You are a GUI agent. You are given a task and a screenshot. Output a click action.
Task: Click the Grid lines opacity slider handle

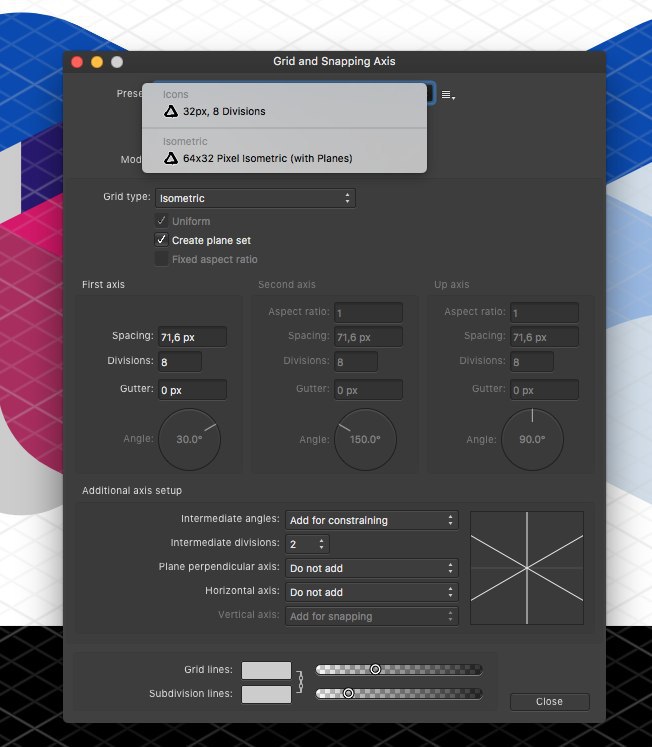coord(375,669)
